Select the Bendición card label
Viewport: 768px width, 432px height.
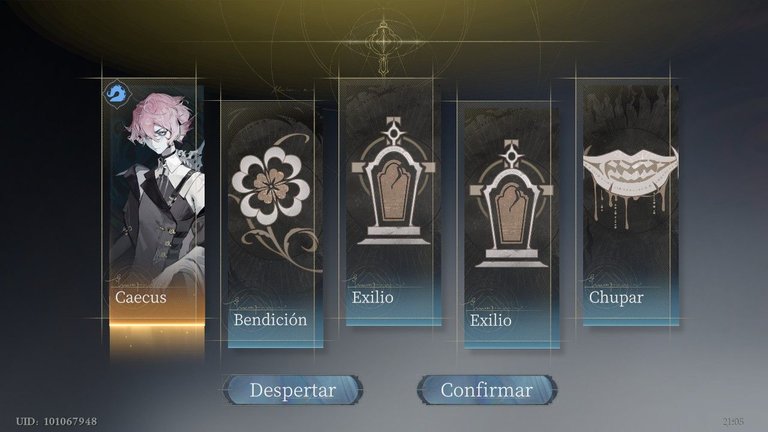(x=270, y=320)
